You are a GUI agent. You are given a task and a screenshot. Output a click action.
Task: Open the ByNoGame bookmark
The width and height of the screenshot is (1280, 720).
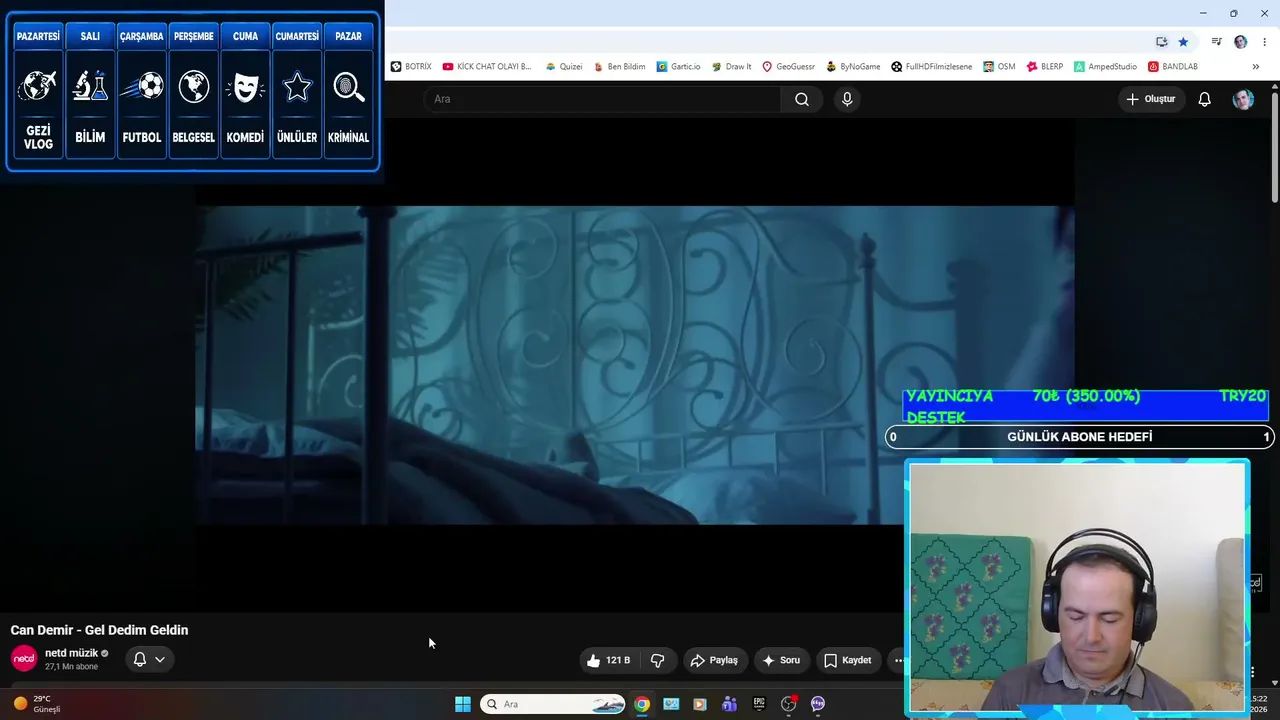point(853,67)
